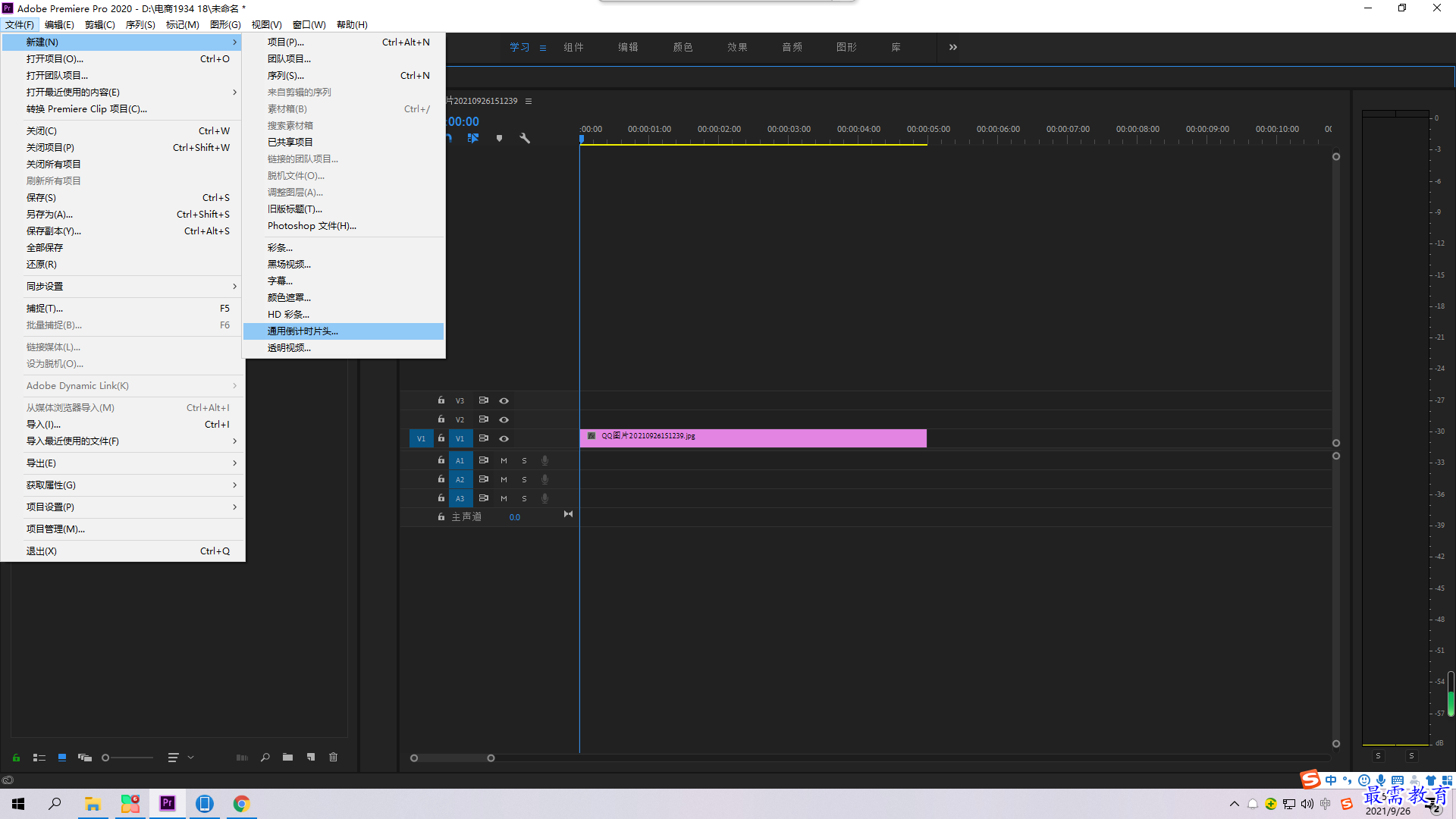This screenshot has width=1456, height=819.
Task: Open File Explorer from the taskbar
Action: [93, 803]
